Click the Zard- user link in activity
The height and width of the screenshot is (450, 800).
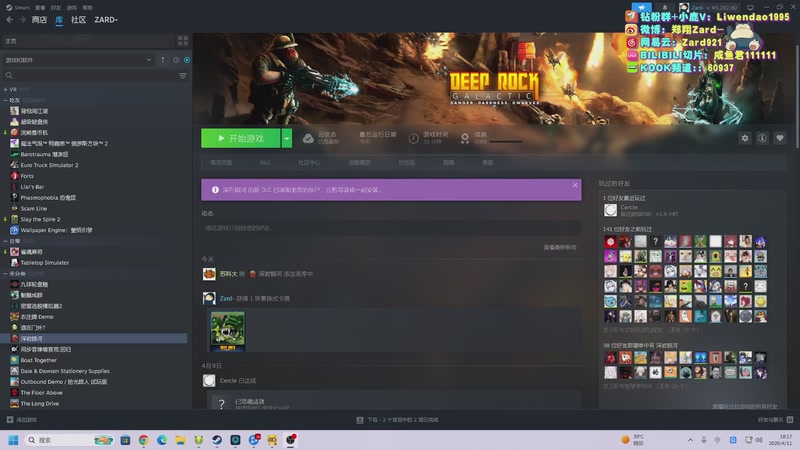227,298
